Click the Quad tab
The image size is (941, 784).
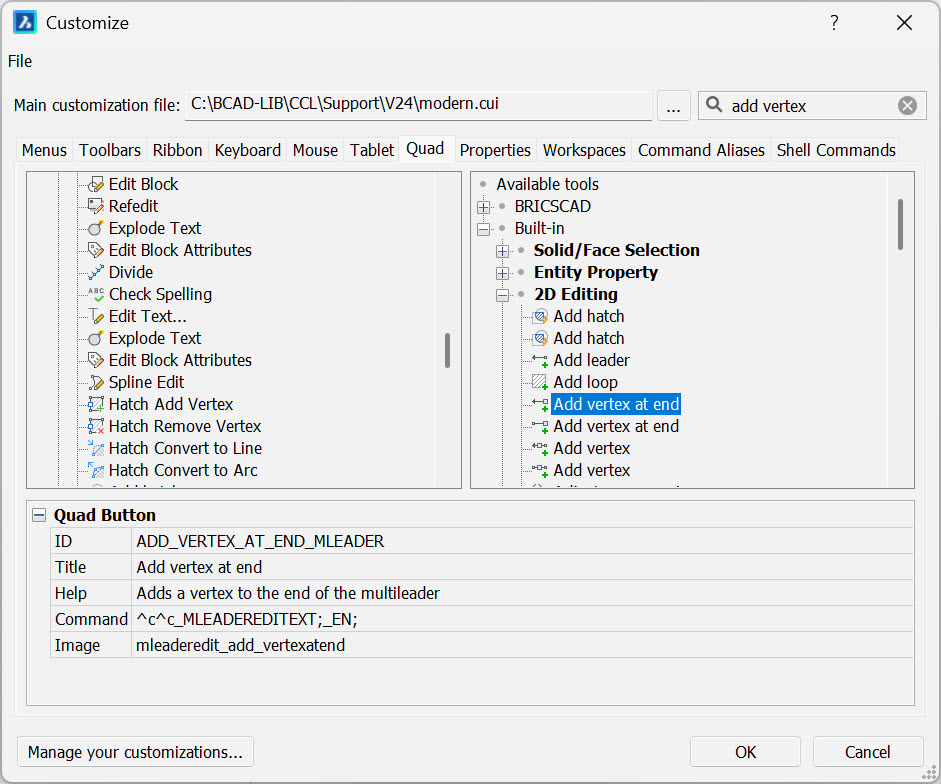425,149
